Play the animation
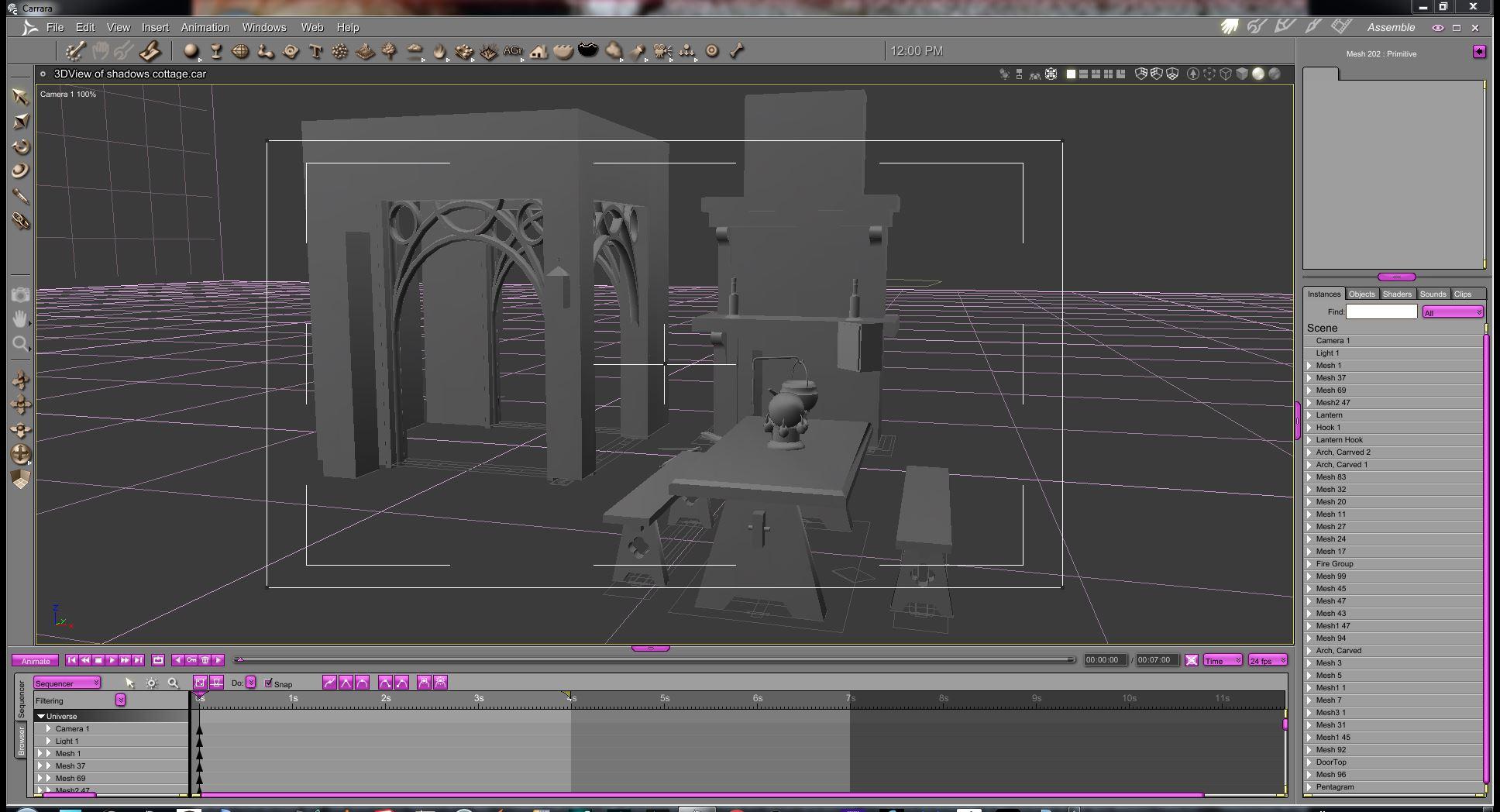Image resolution: width=1500 pixels, height=812 pixels. tap(112, 660)
